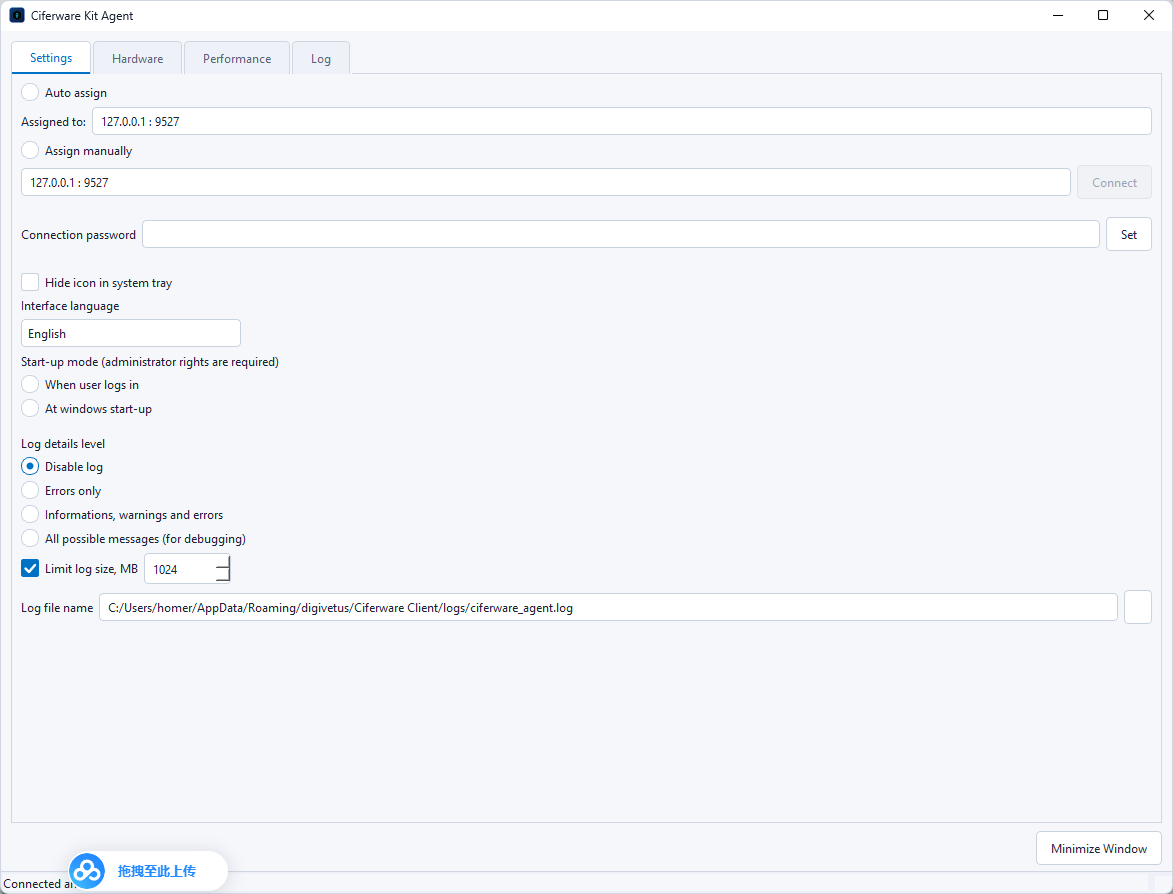
Task: Select Disable log radio button
Action: pyautogui.click(x=30, y=466)
